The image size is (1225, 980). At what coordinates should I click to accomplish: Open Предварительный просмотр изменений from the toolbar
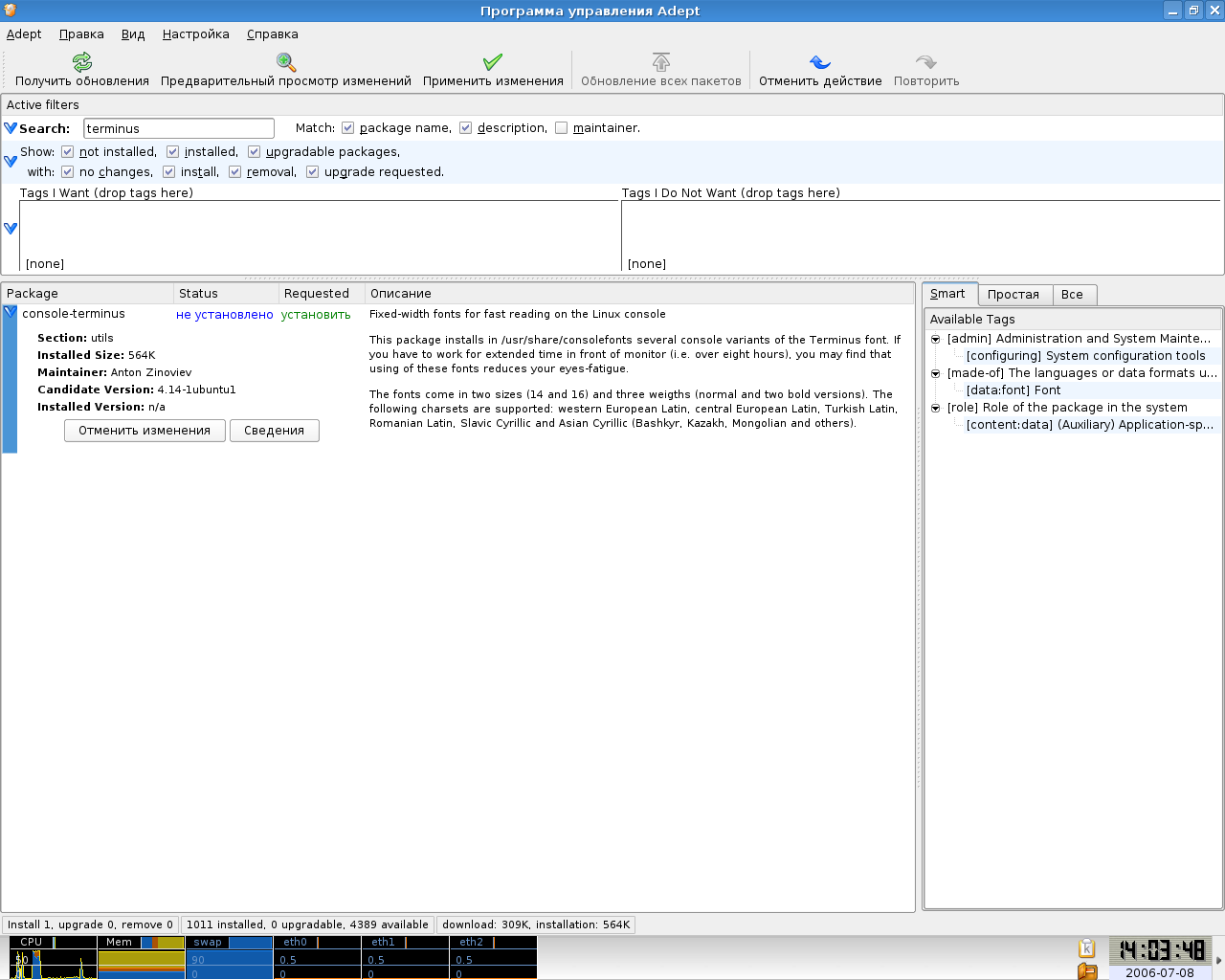pyautogui.click(x=285, y=71)
